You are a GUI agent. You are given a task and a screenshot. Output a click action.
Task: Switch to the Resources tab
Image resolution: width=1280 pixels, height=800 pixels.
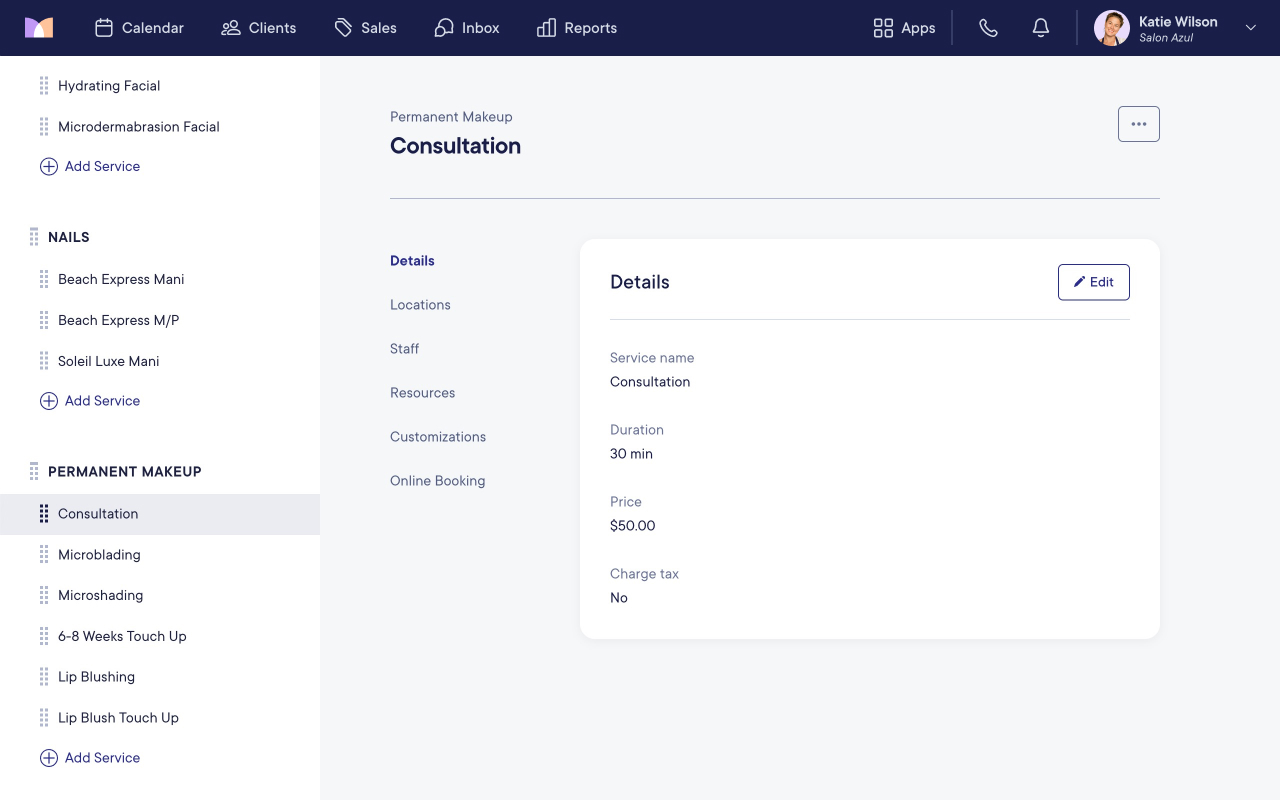[423, 393]
